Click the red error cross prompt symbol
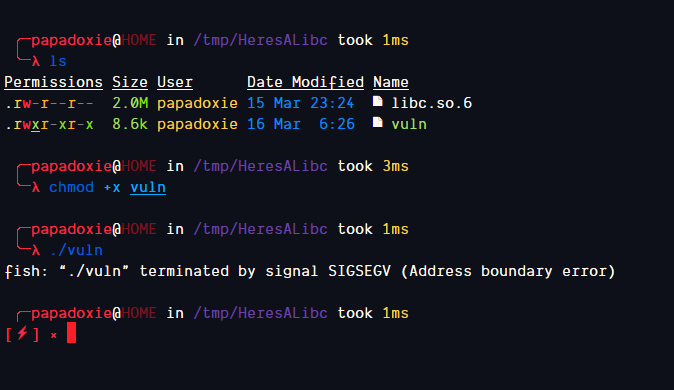This screenshot has height=390, width=674. (x=54, y=335)
